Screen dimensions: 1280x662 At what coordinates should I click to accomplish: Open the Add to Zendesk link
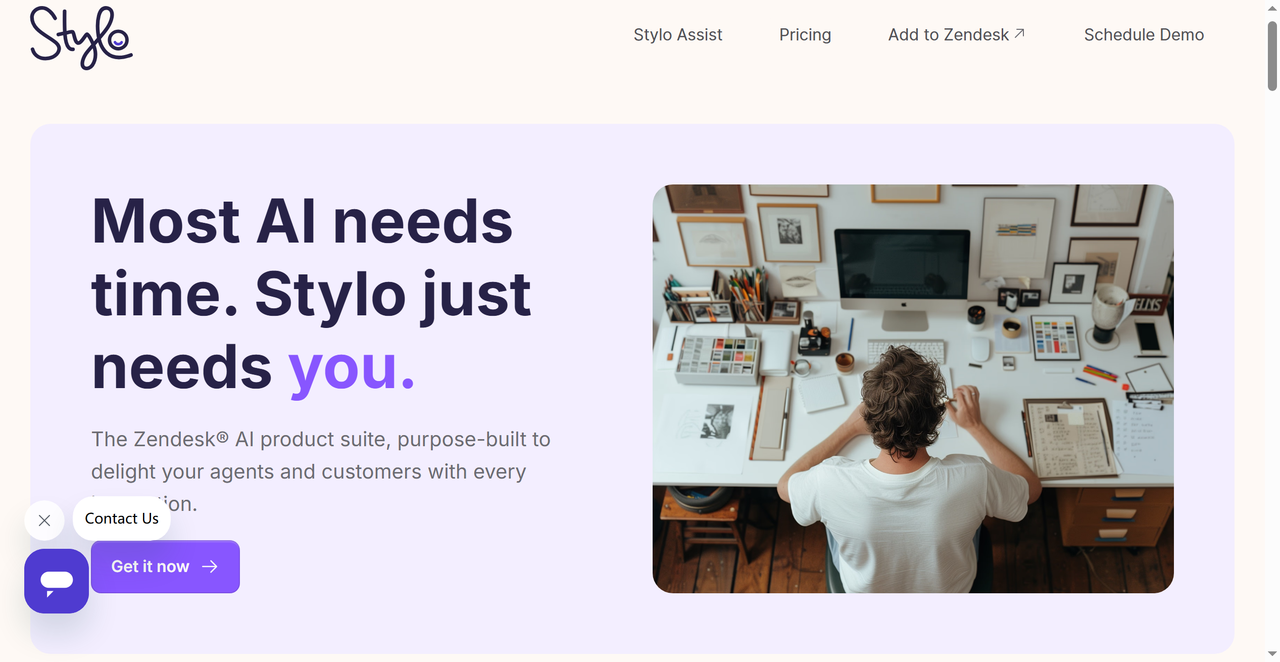(x=957, y=35)
